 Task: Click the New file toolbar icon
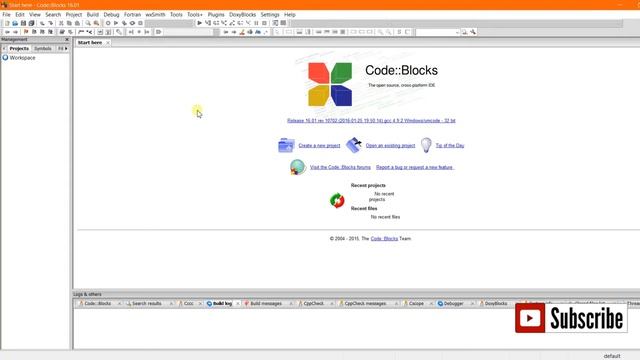point(7,23)
